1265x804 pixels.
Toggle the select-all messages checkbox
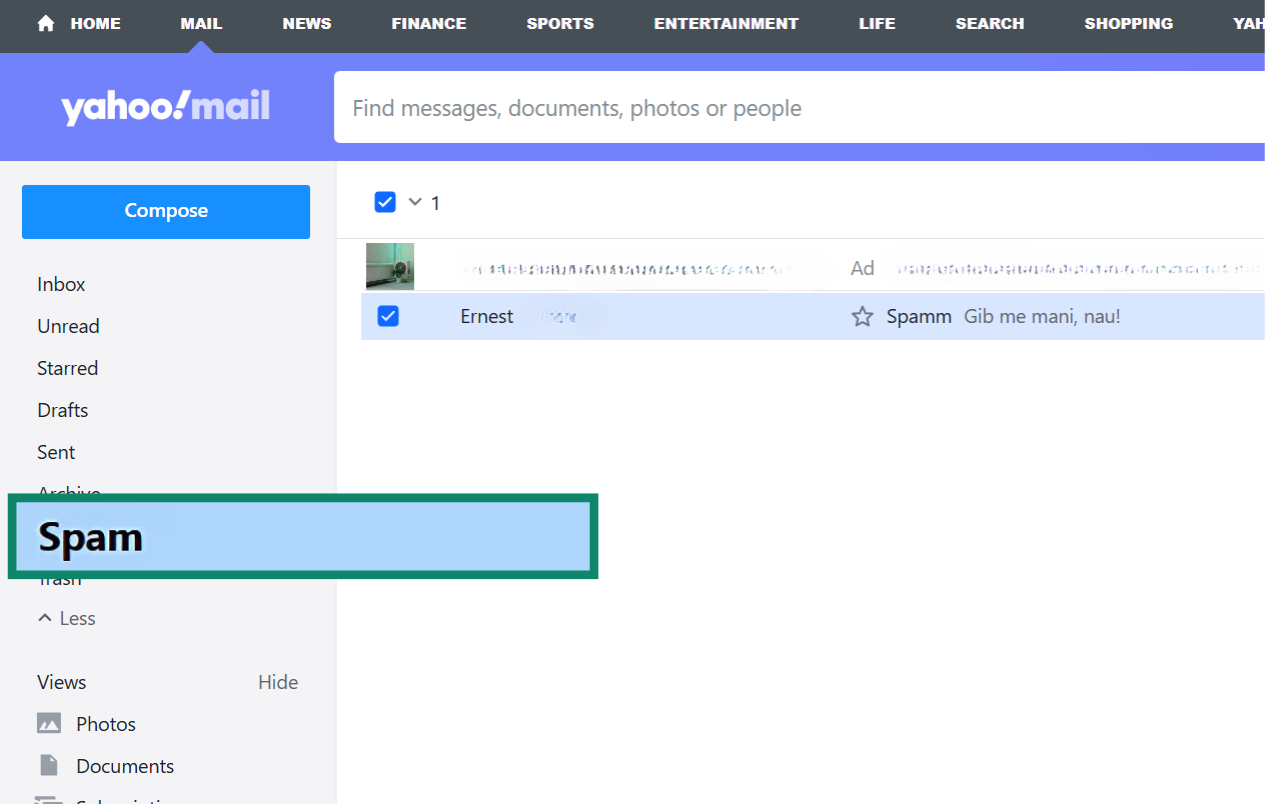(x=385, y=202)
